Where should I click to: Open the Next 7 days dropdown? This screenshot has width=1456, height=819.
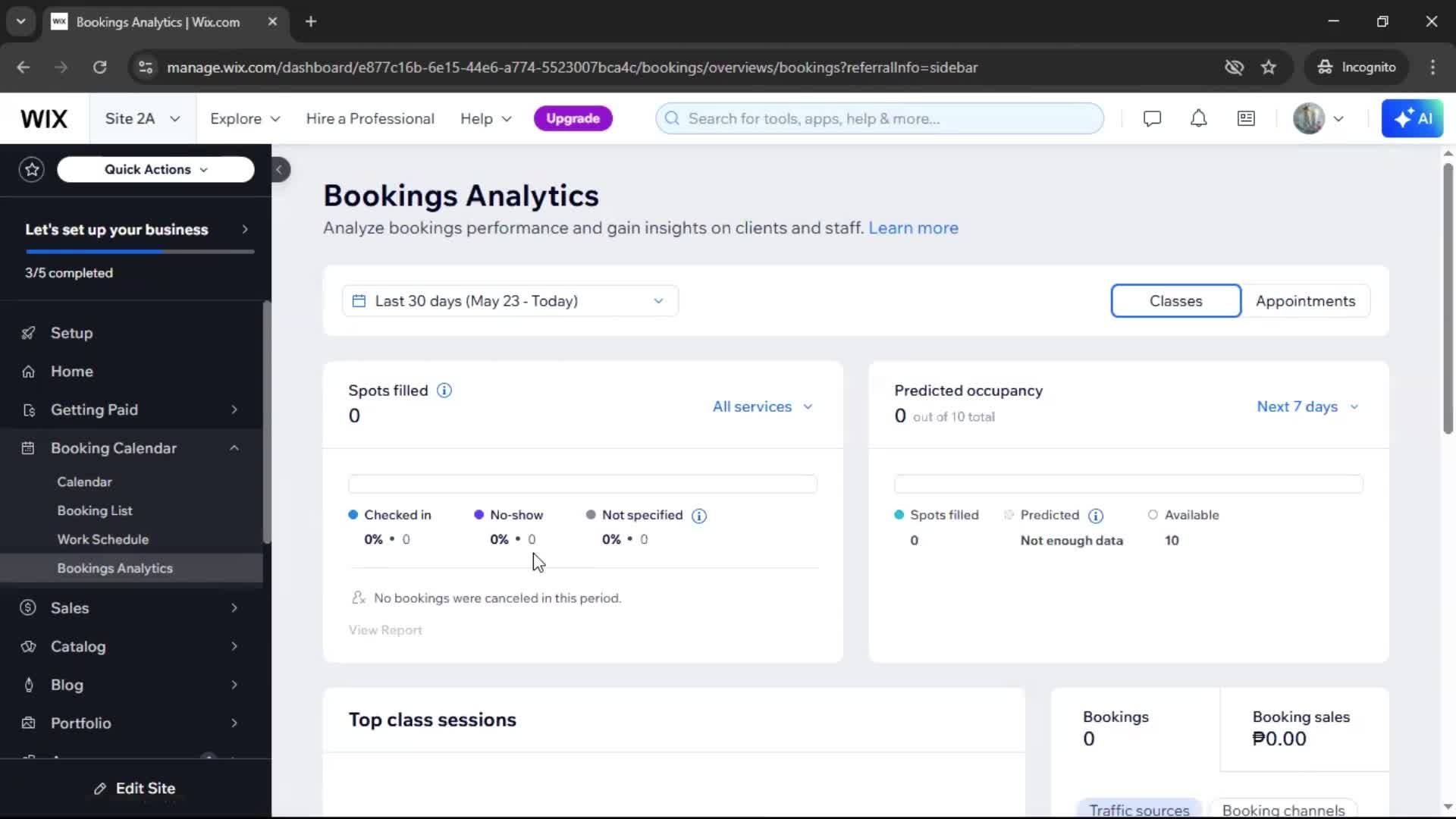1307,407
